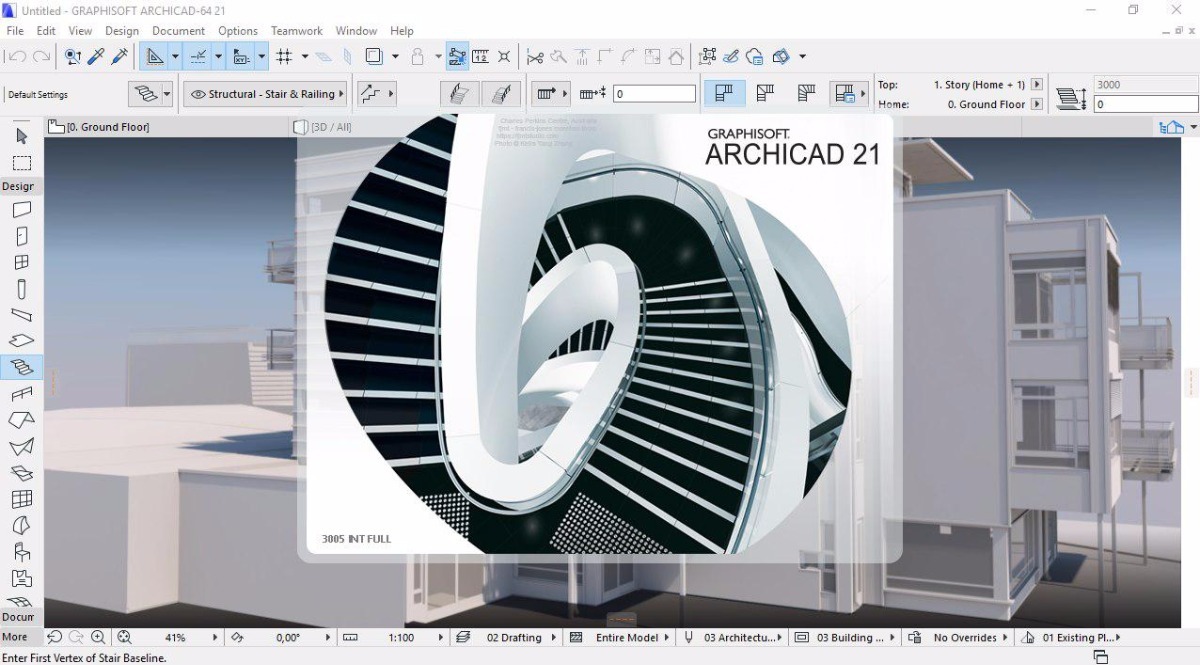The height and width of the screenshot is (665, 1200).
Task: Expand the Grid Snap options arrow
Action: pos(305,57)
